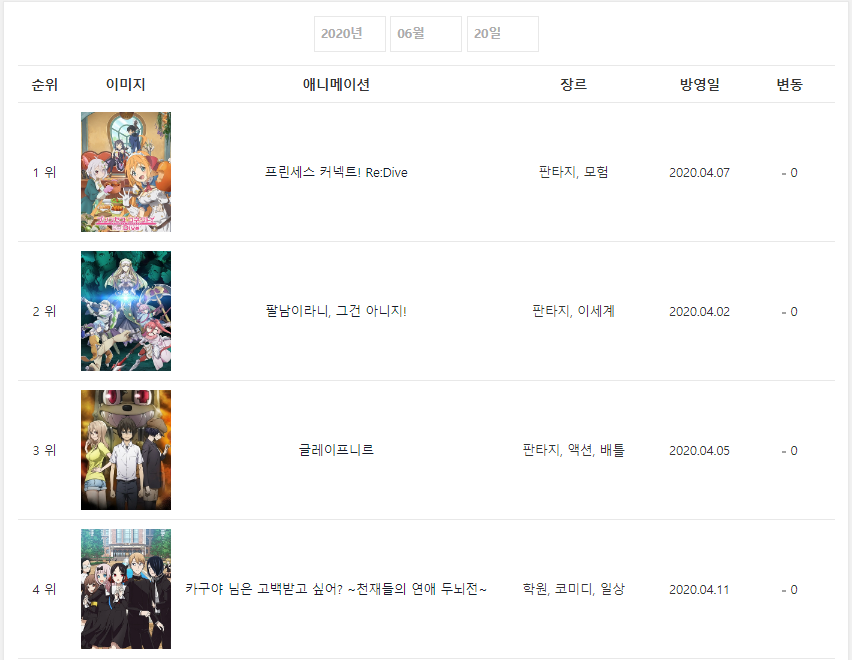852x660 pixels.
Task: Open the 글레이프니르 title link
Action: coord(336,450)
